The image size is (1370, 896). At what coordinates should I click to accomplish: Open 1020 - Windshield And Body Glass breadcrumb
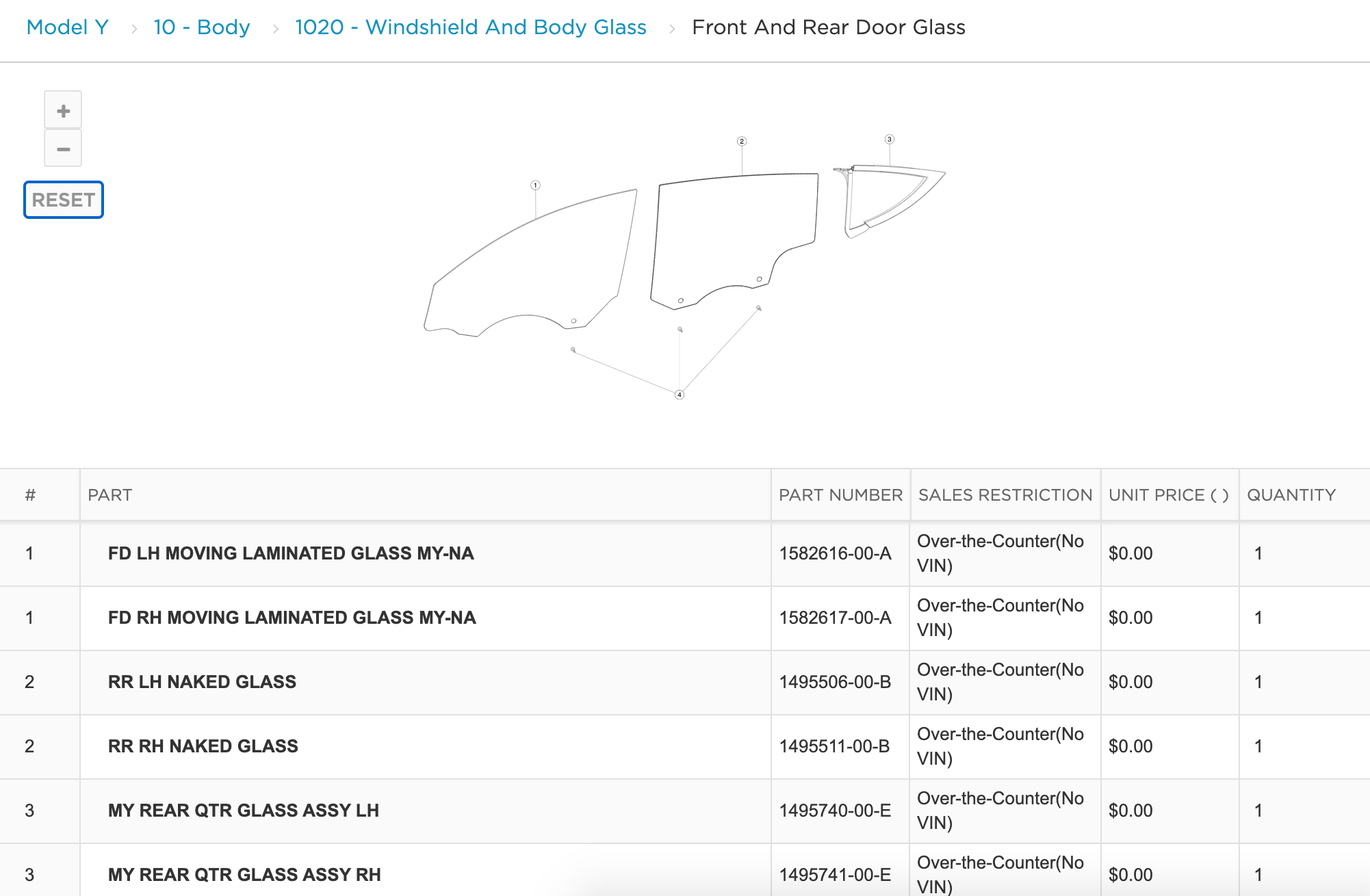coord(470,27)
